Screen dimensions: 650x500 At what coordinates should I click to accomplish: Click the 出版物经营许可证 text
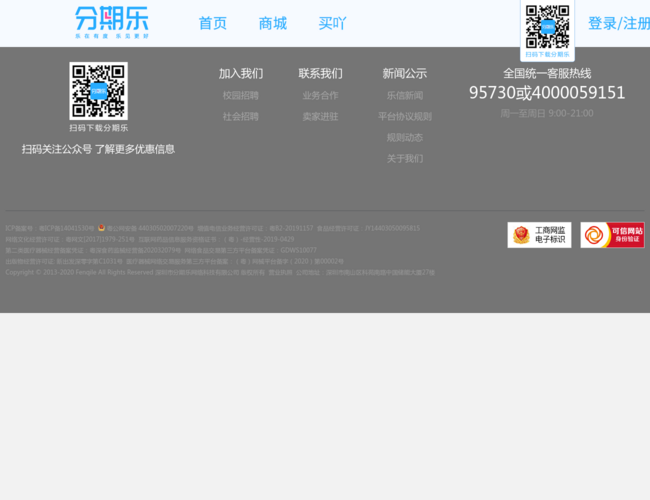tap(64, 262)
